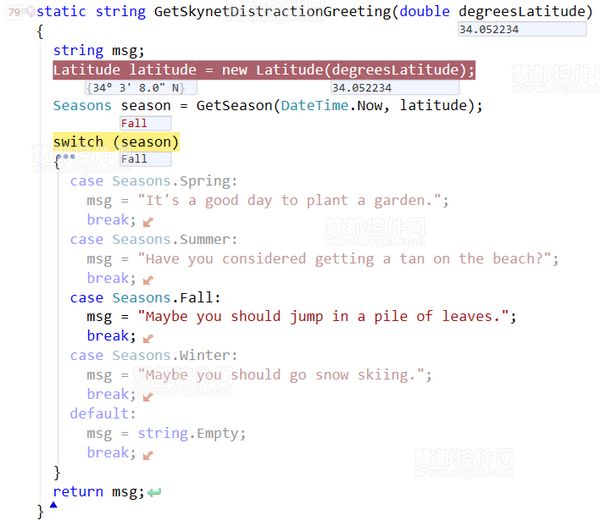Click 'Seasons' type before season variable
This screenshot has height=521, width=600.
click(x=82, y=105)
